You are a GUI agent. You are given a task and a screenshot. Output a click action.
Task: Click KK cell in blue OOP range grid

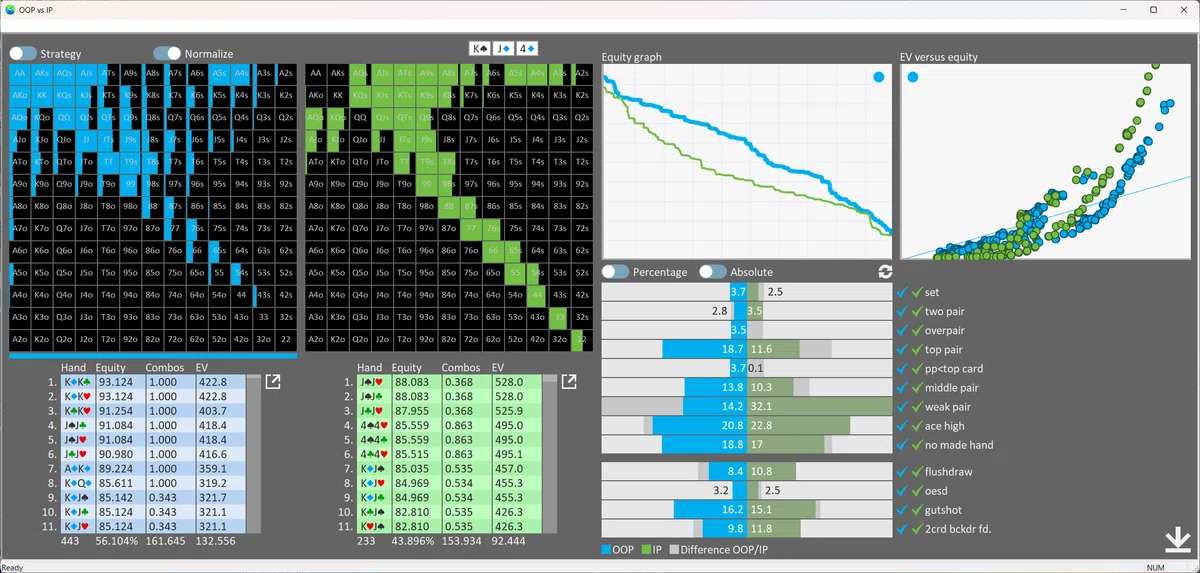42,95
